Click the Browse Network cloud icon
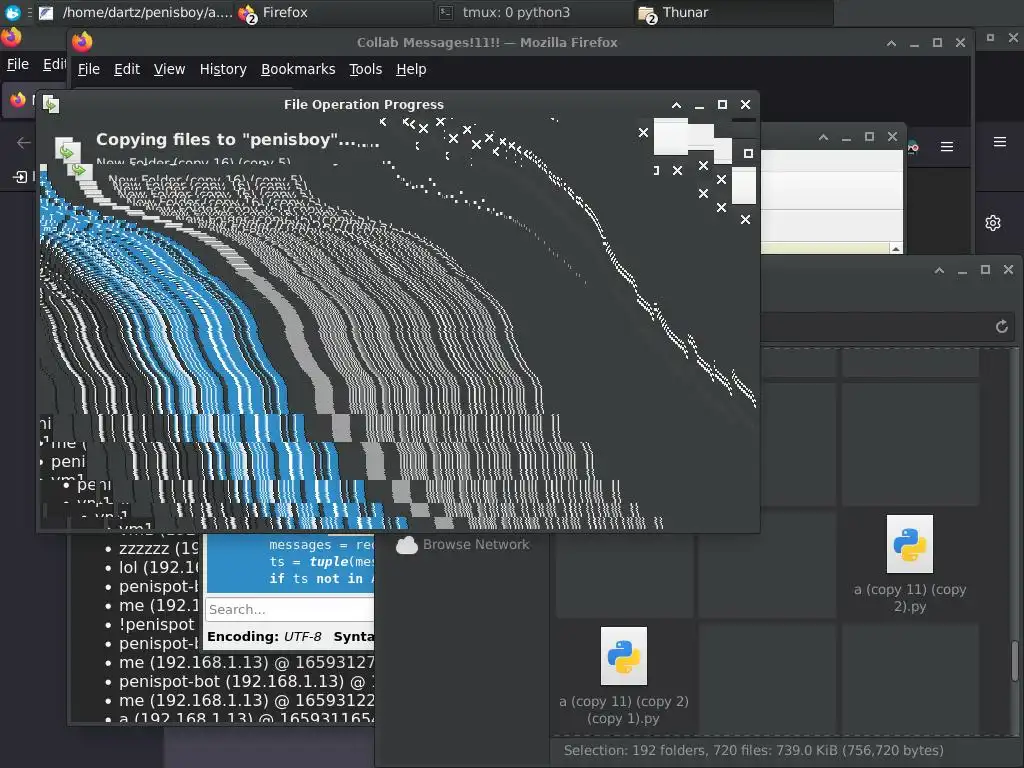This screenshot has width=1024, height=768. (407, 545)
